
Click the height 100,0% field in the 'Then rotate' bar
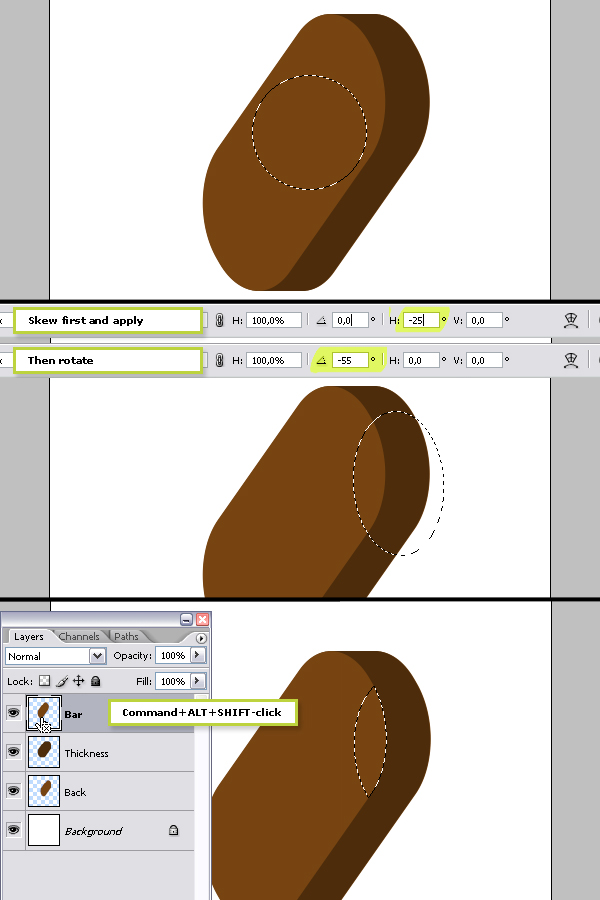coord(274,360)
